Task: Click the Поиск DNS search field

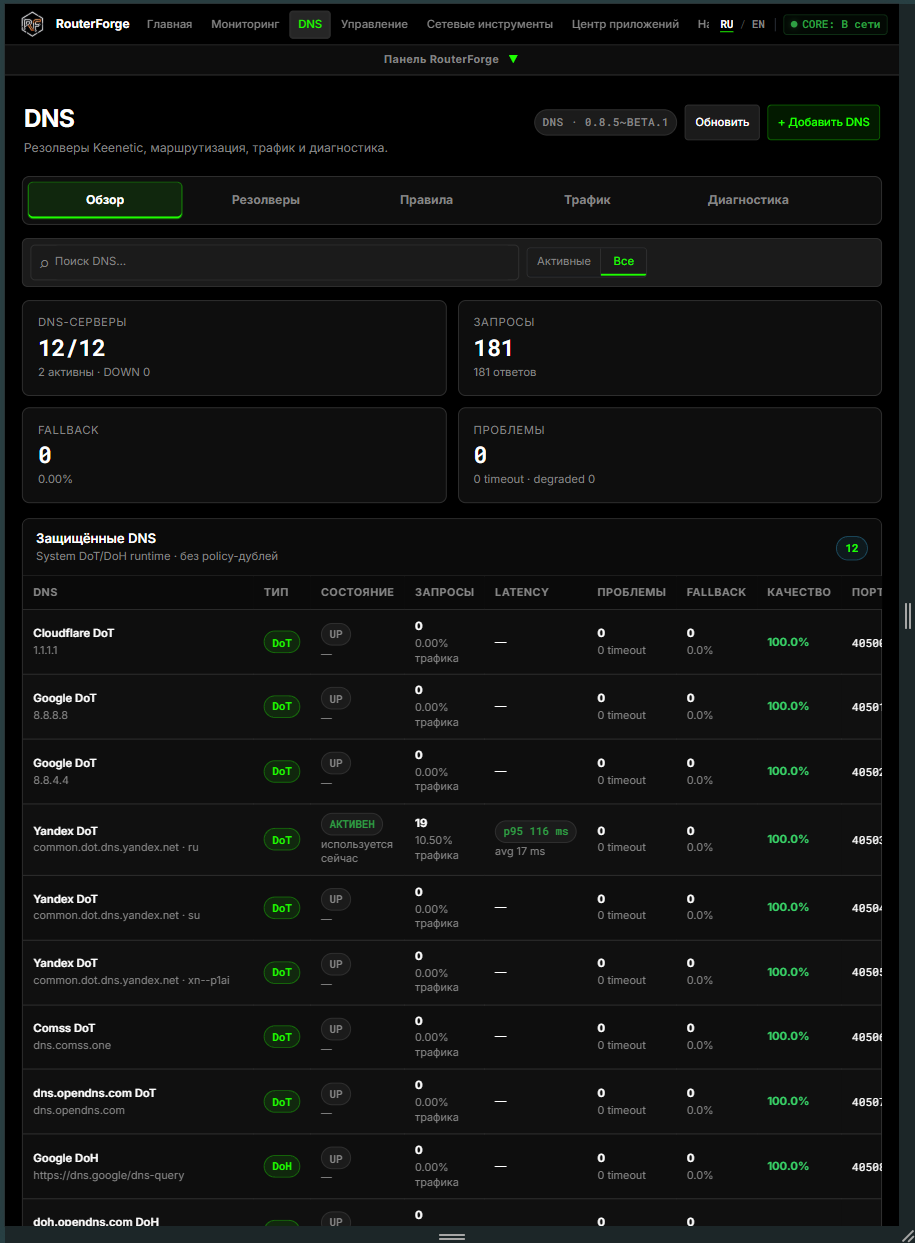Action: click(274, 262)
